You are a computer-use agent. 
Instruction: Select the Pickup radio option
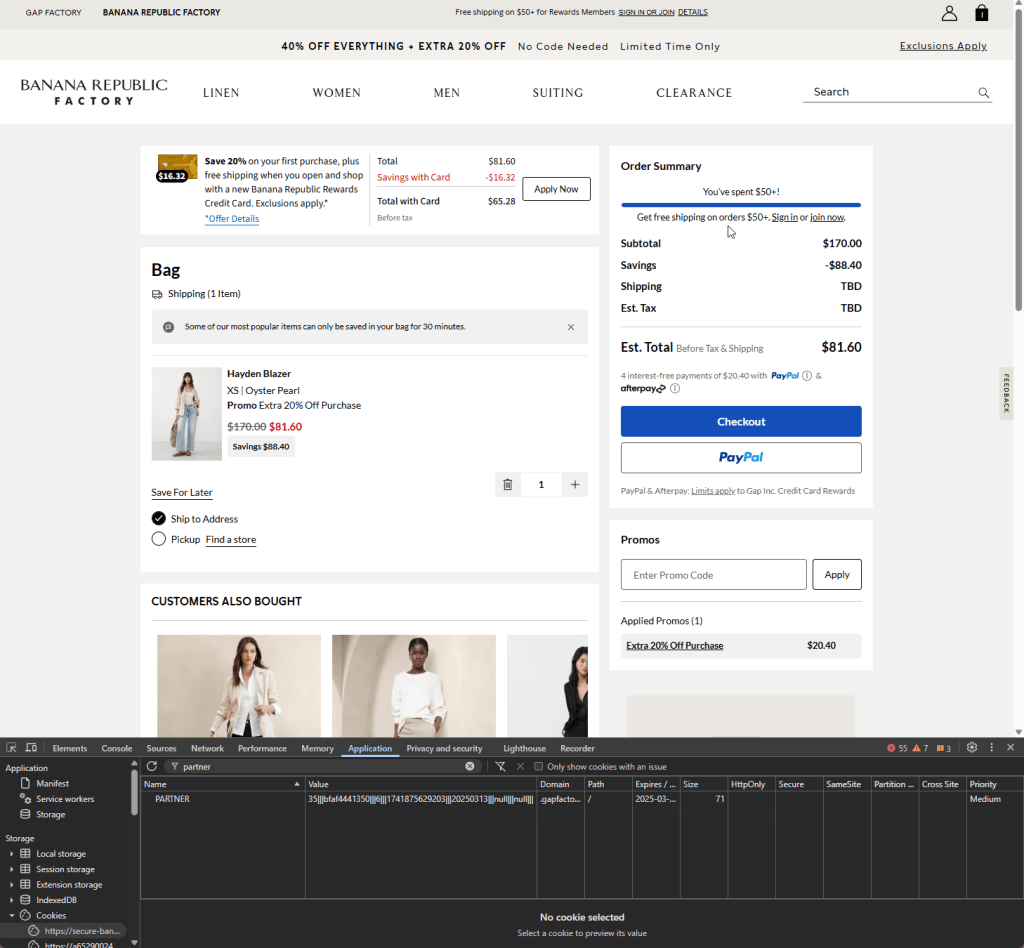click(158, 539)
